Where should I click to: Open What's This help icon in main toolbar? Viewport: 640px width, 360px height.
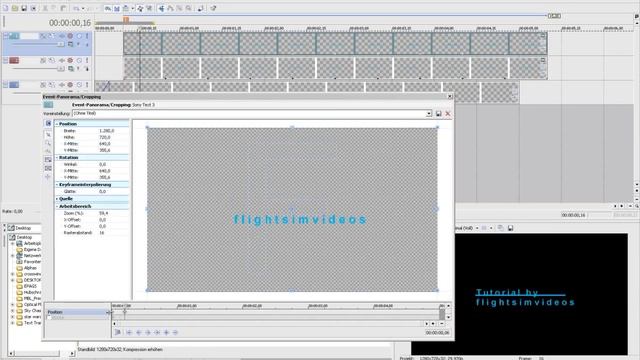[x=213, y=8]
